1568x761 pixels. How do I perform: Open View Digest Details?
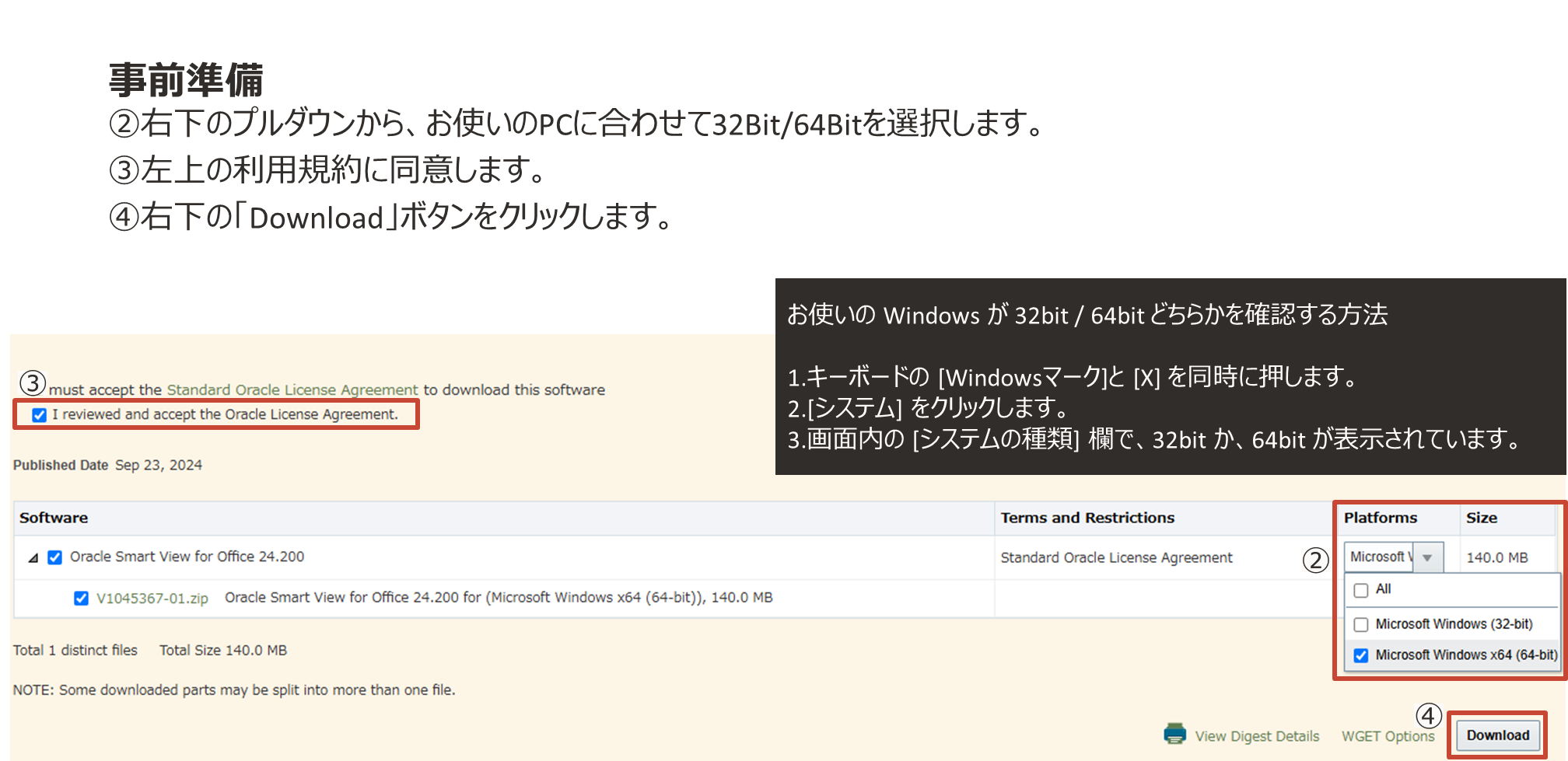tap(1257, 736)
